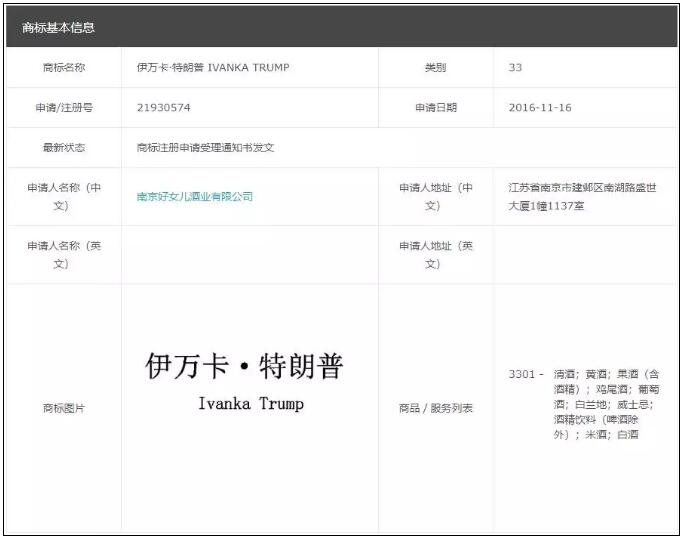Select the 江苏省南京市 address text
The height and width of the screenshot is (538, 683).
[x=582, y=196]
